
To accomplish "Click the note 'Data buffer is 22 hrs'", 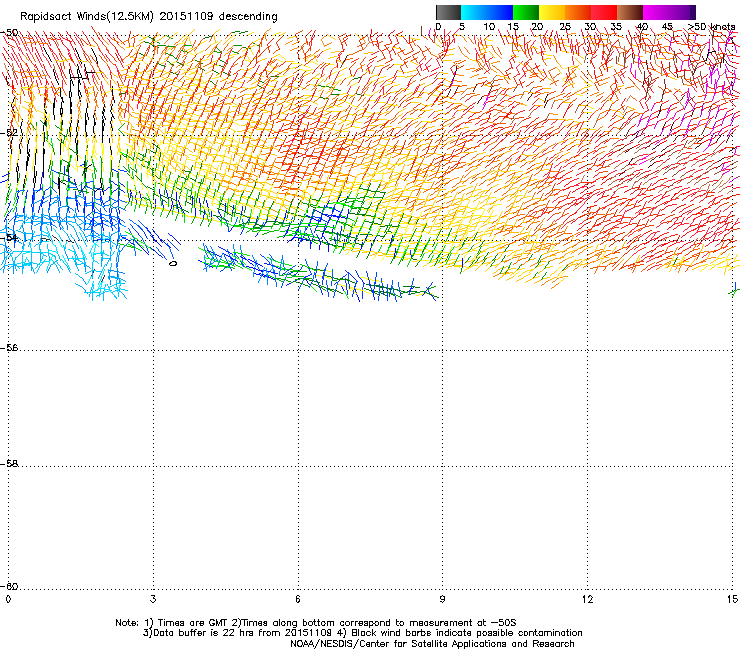I will pos(203,633).
